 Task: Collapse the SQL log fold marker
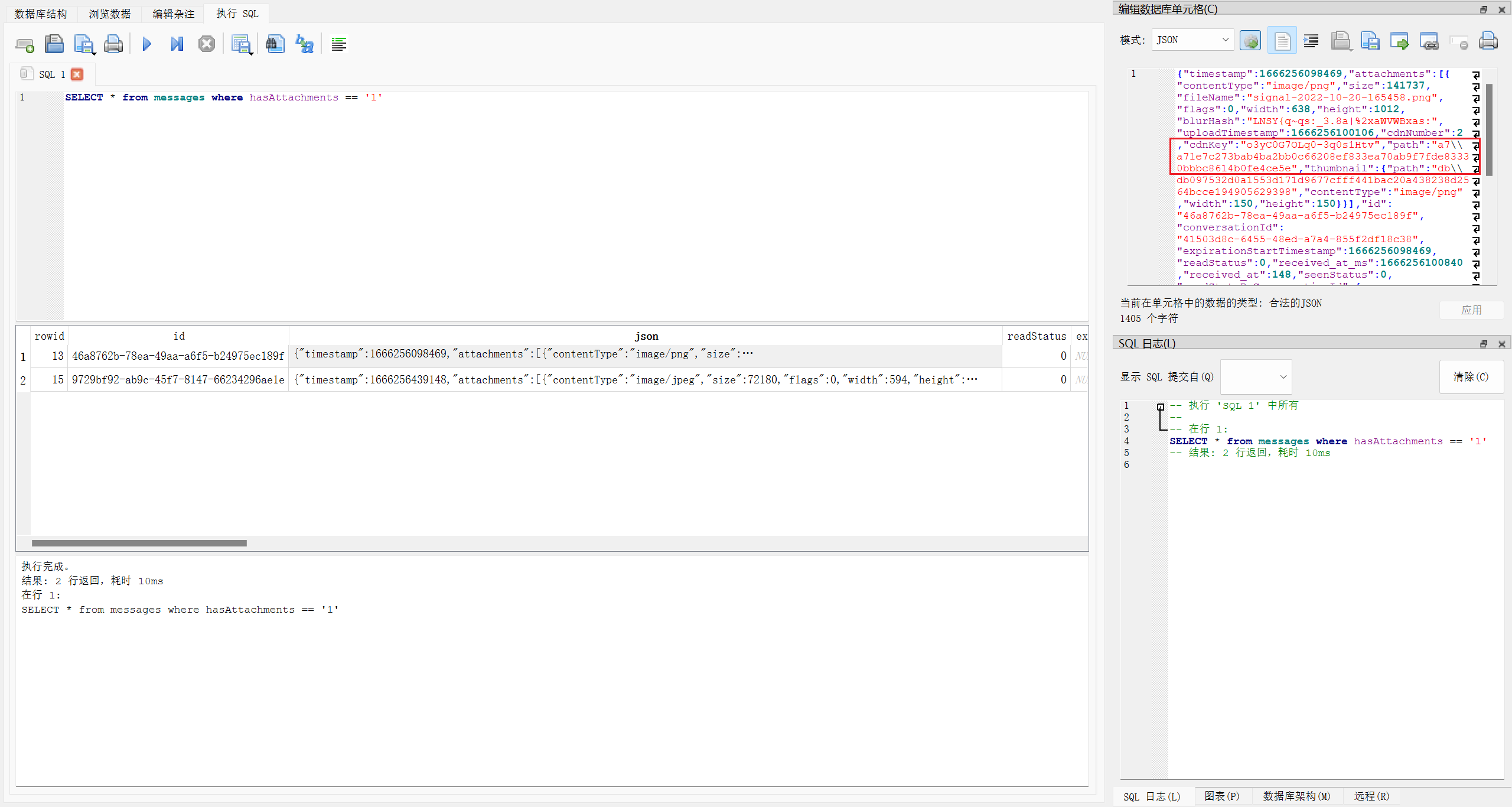click(1161, 406)
